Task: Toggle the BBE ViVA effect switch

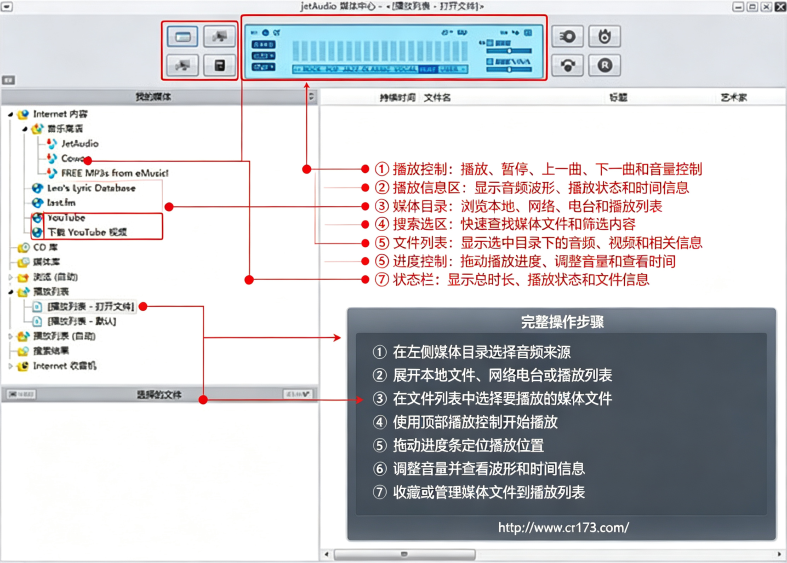Action: [x=490, y=62]
